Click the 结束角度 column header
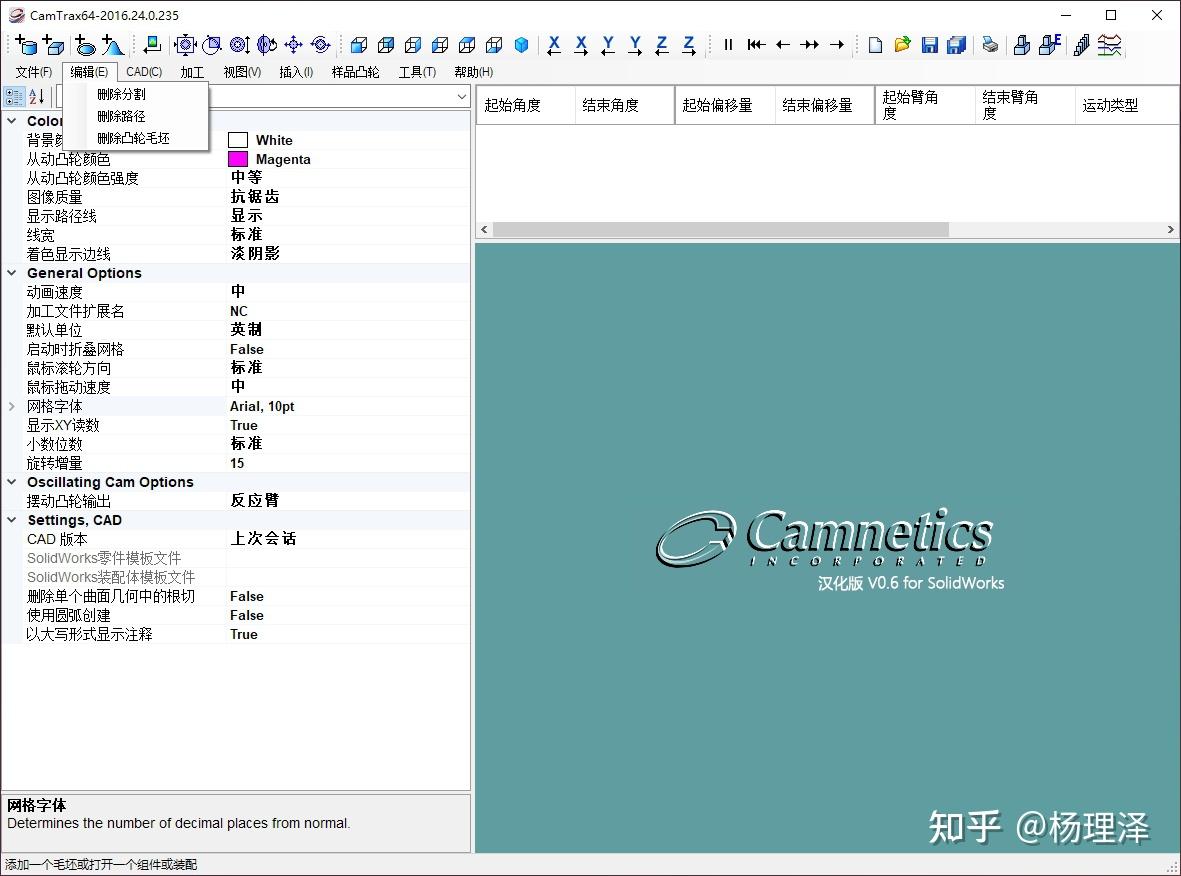Viewport: 1181px width, 876px height. pyautogui.click(x=624, y=105)
